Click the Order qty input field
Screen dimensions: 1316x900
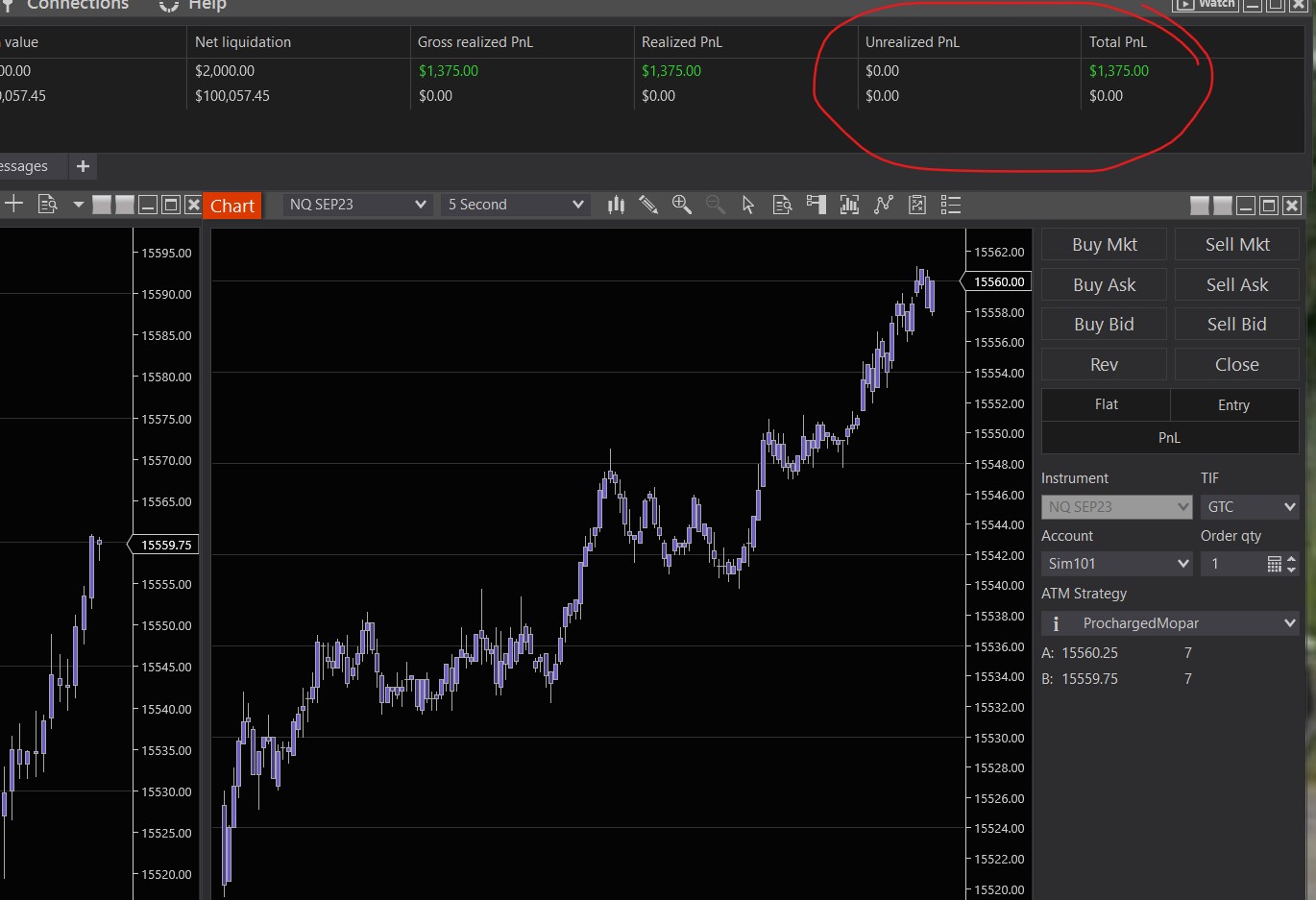point(1231,564)
